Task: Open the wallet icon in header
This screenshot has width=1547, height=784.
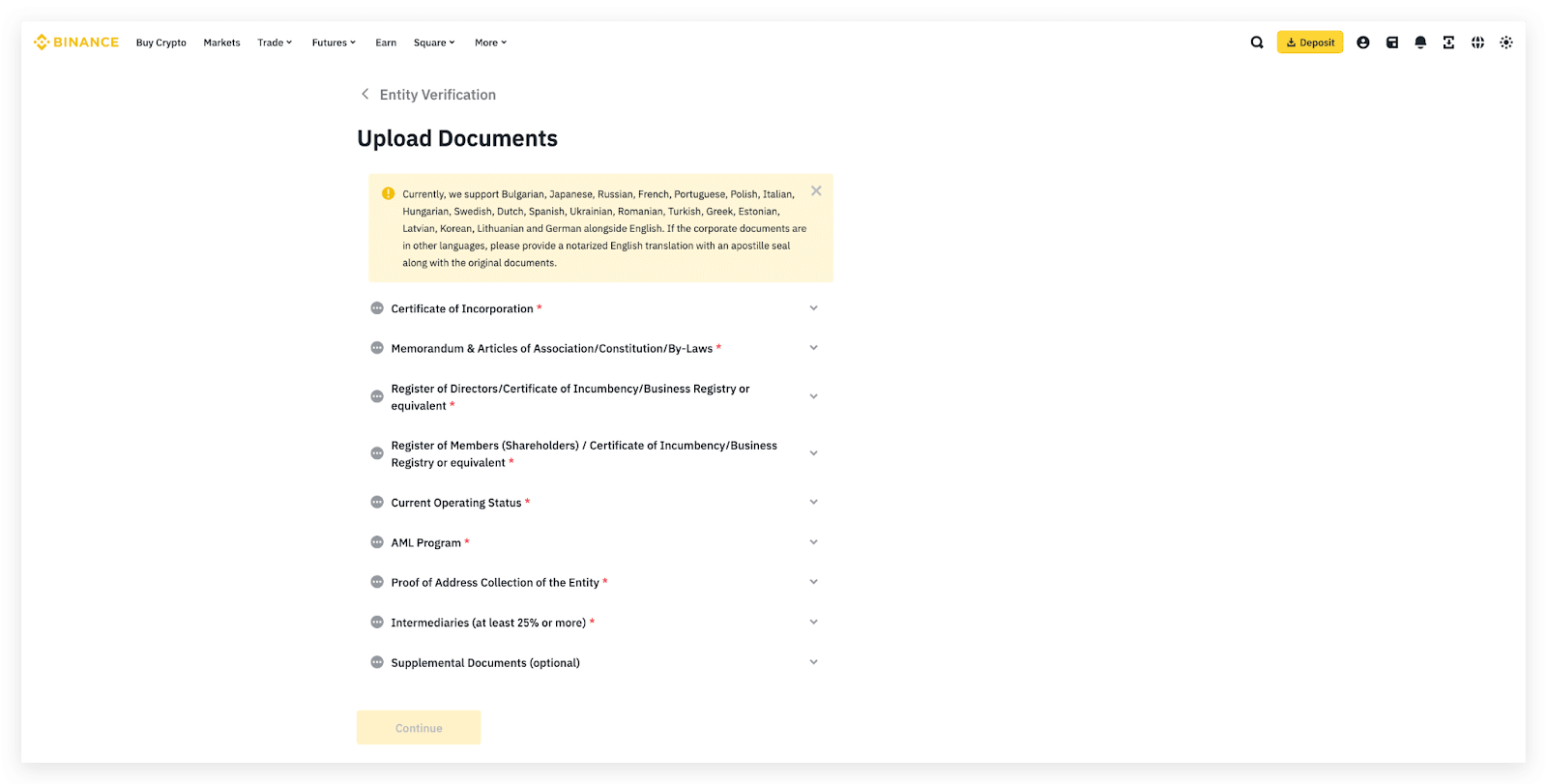Action: (x=1392, y=43)
